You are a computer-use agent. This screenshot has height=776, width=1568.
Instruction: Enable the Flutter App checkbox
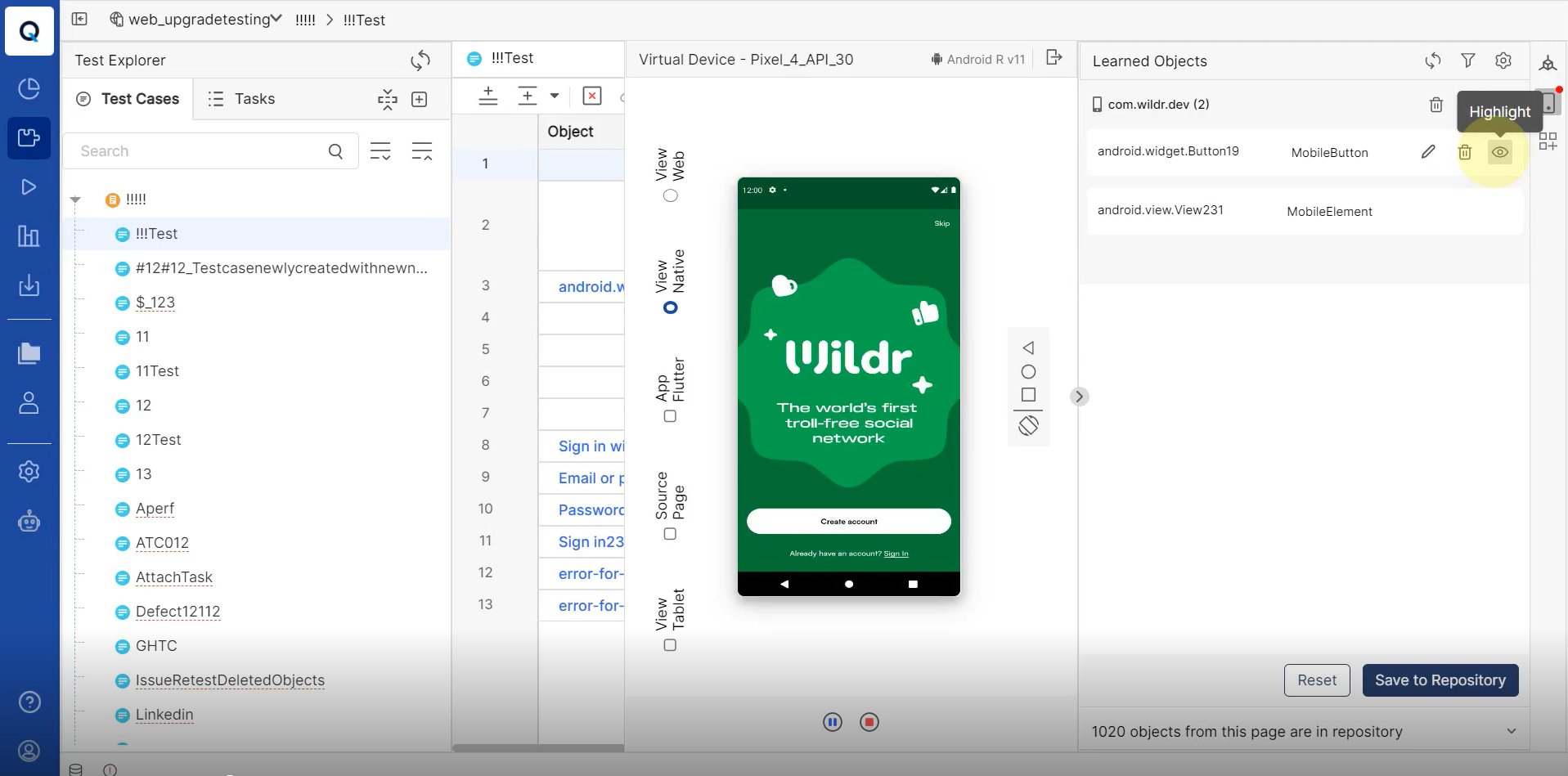pyautogui.click(x=670, y=416)
